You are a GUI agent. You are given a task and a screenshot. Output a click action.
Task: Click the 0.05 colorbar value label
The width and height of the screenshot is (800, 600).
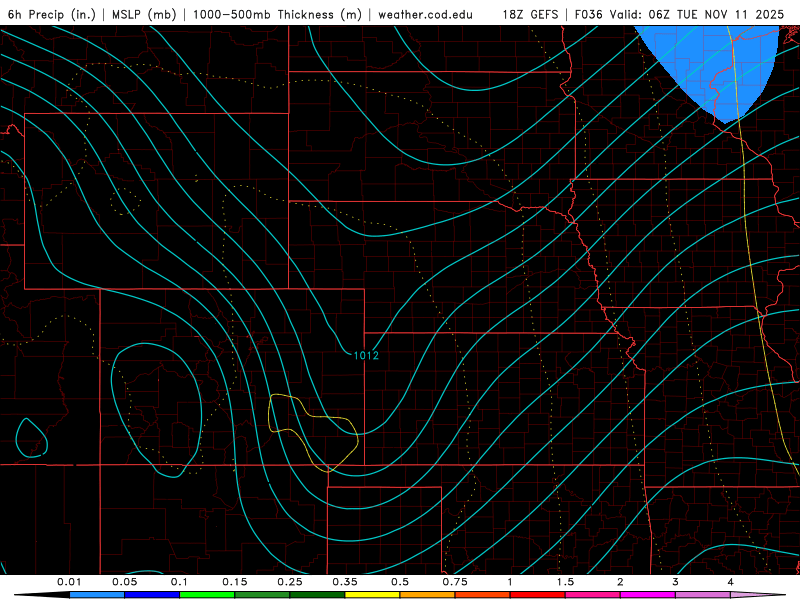(x=124, y=582)
